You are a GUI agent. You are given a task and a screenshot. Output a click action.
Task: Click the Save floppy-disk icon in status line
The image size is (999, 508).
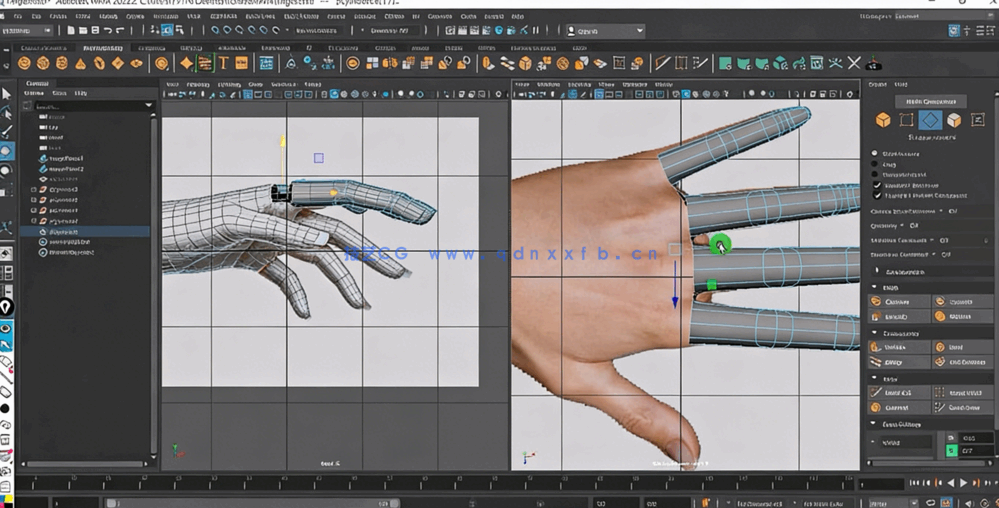[96, 30]
